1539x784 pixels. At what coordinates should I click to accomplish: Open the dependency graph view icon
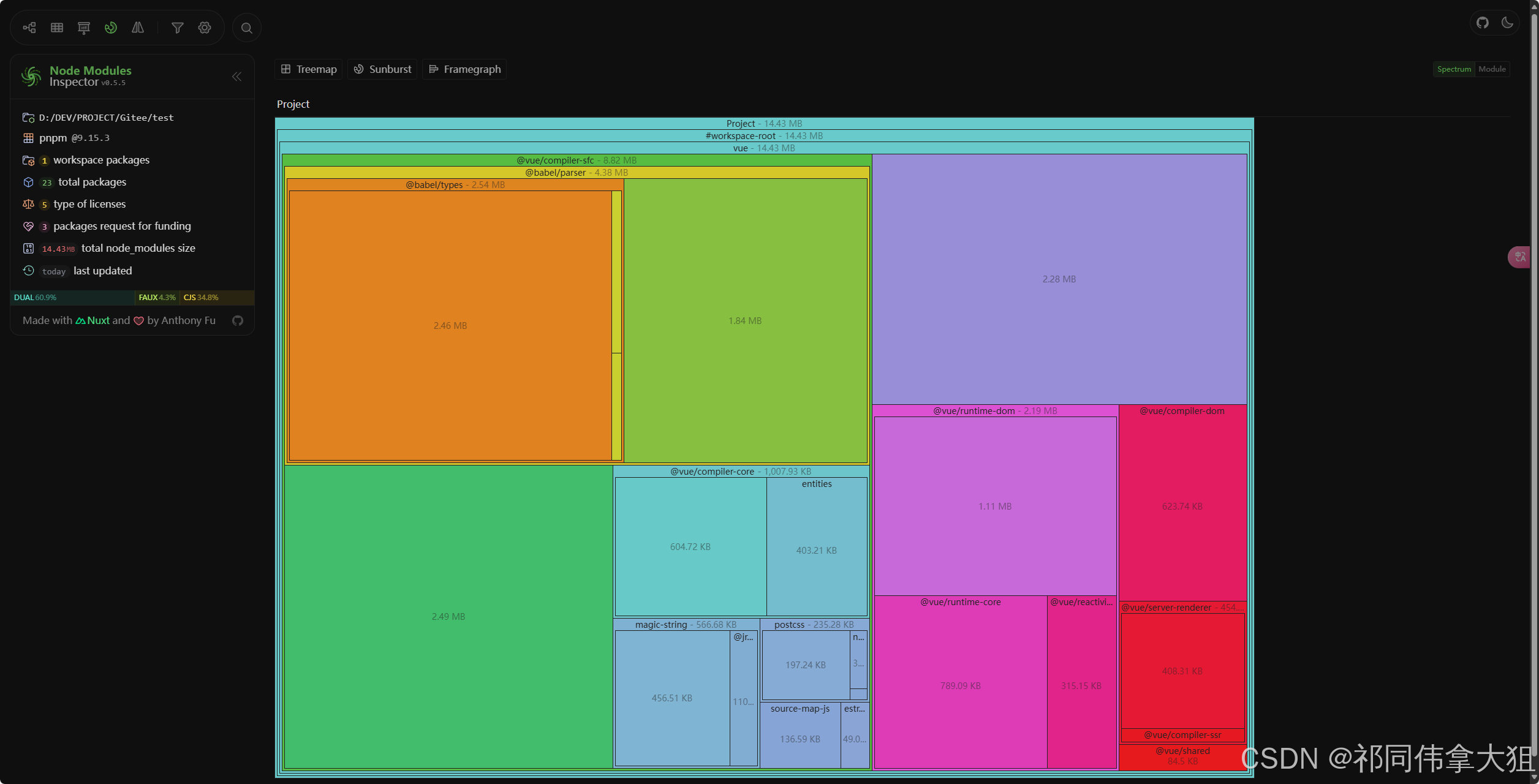coord(29,28)
